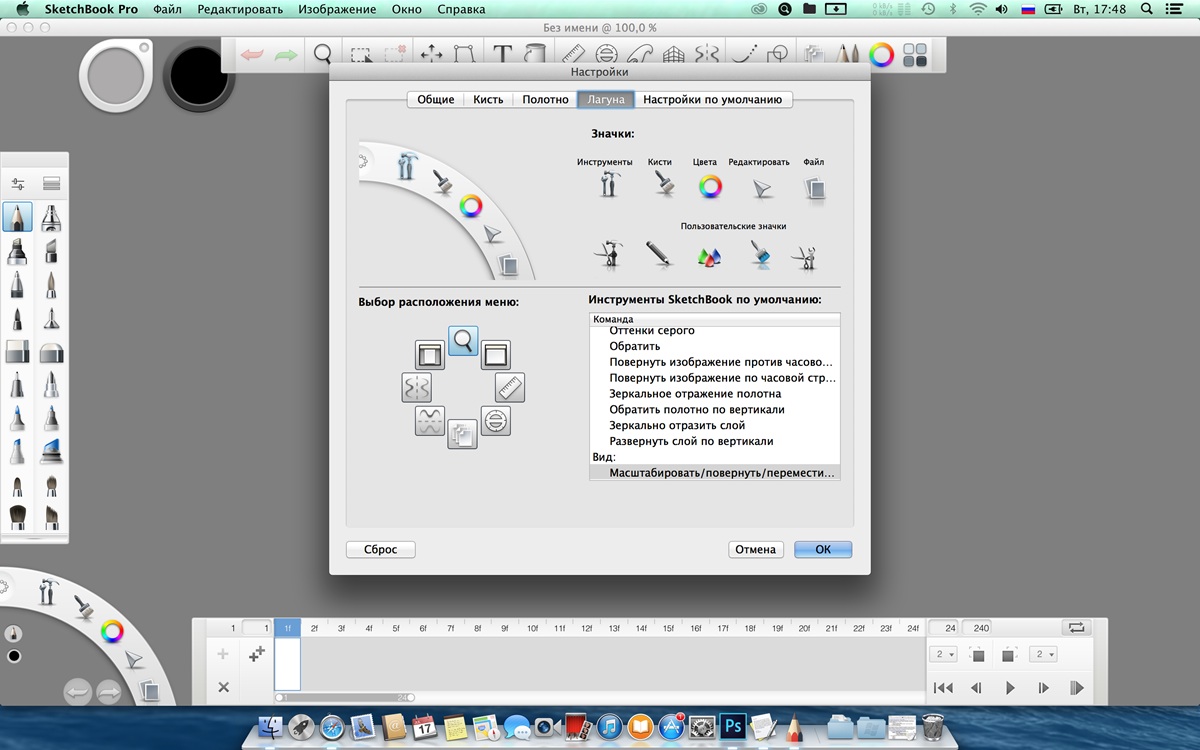This screenshot has width=1200, height=750.
Task: Open the color wheel in top toolbar
Action: pos(881,55)
